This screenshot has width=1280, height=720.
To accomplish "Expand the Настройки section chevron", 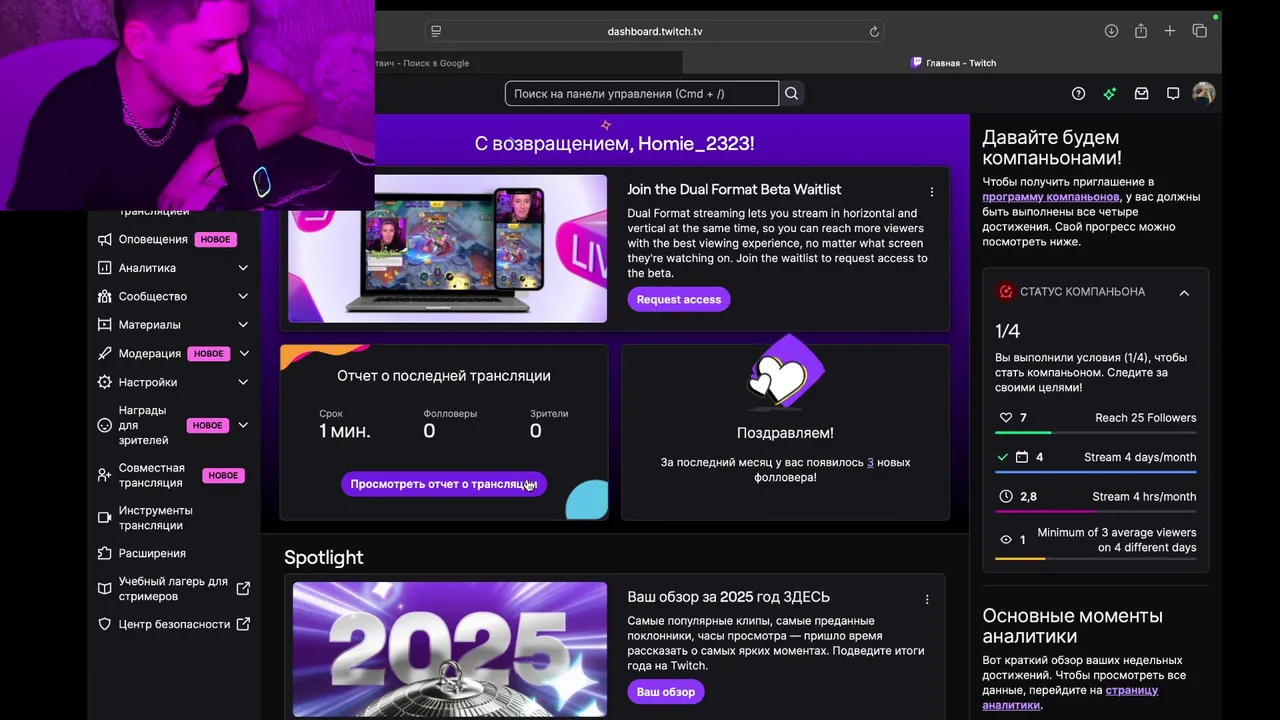I will 243,382.
